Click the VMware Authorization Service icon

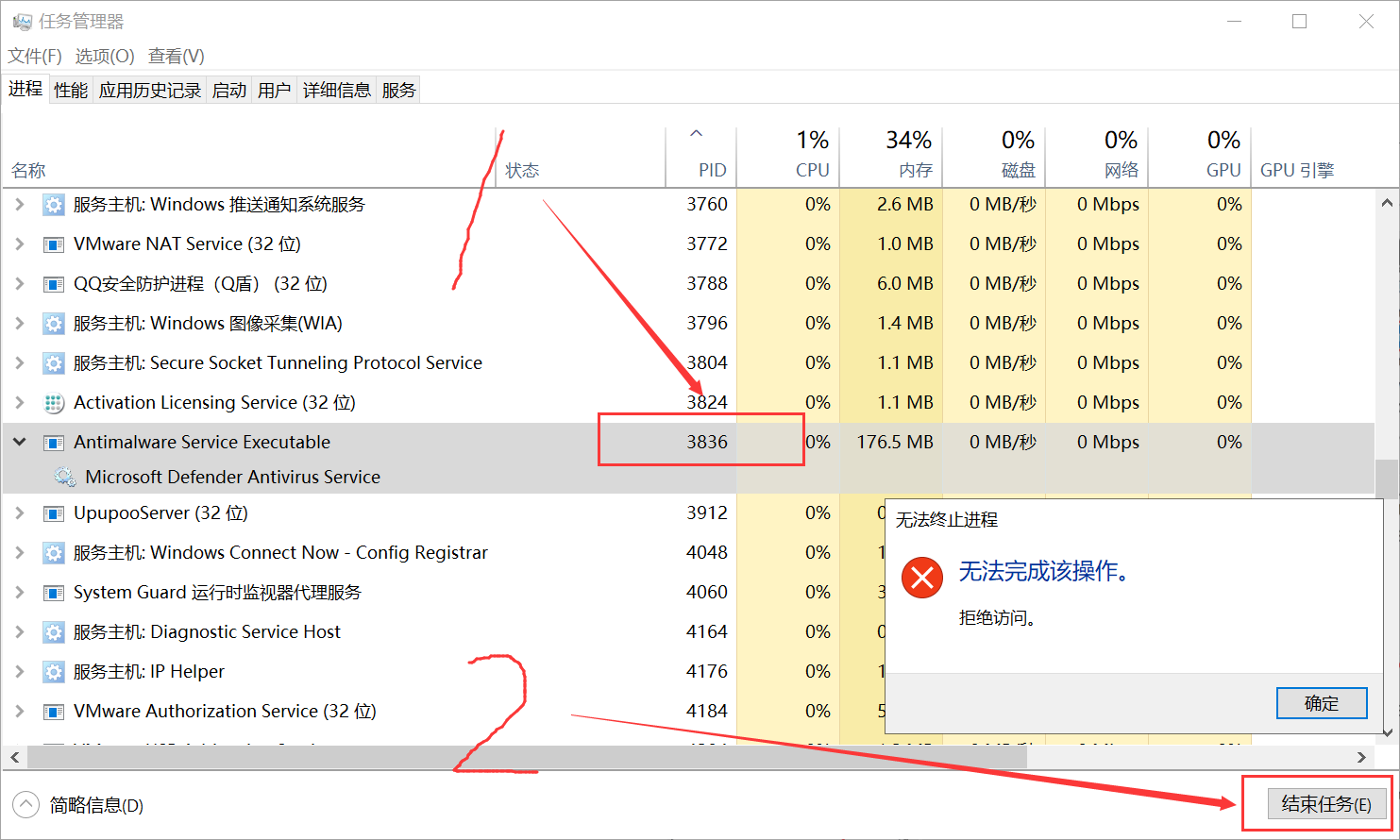[54, 712]
